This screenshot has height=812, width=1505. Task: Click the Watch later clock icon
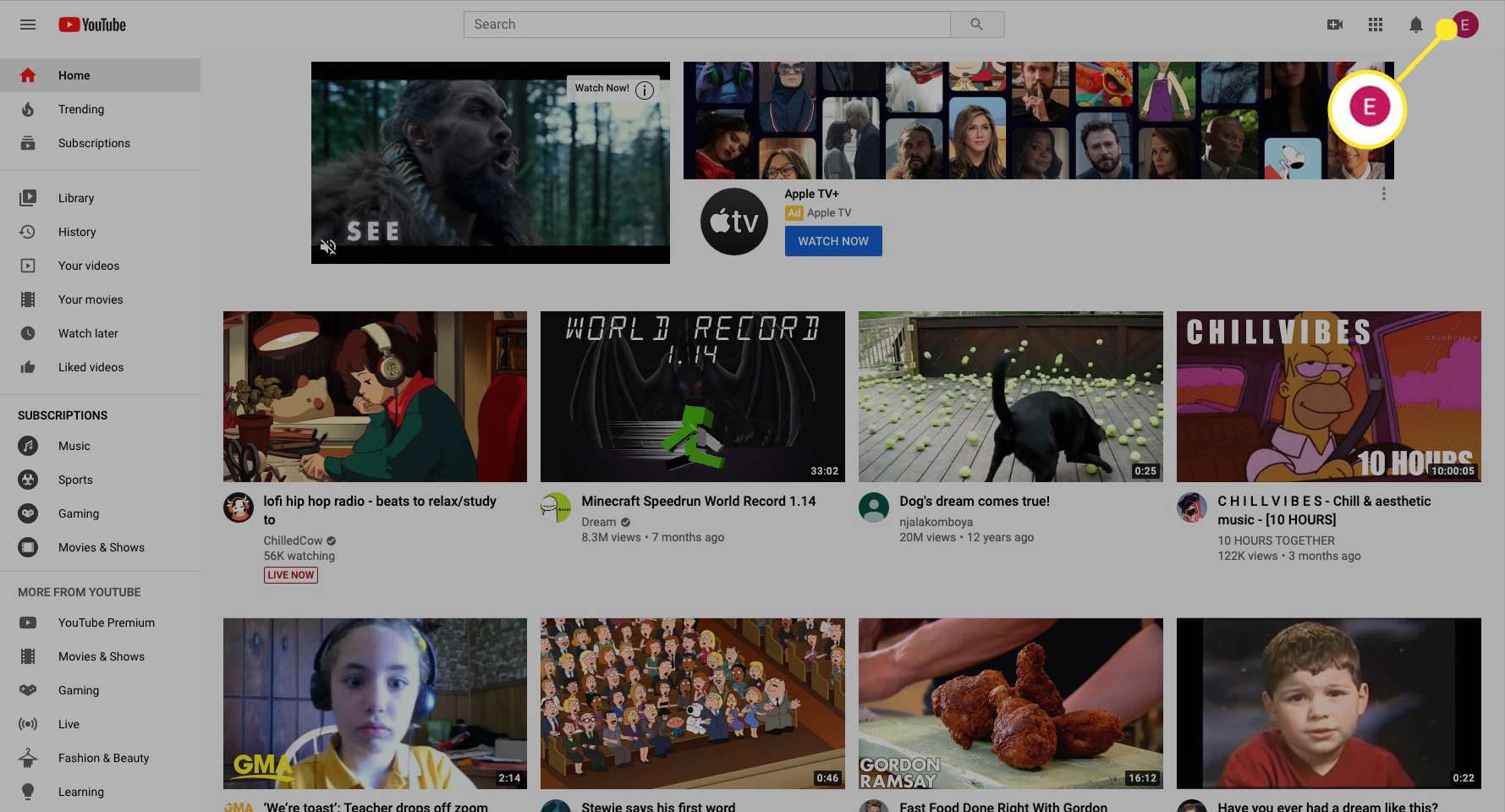click(28, 333)
